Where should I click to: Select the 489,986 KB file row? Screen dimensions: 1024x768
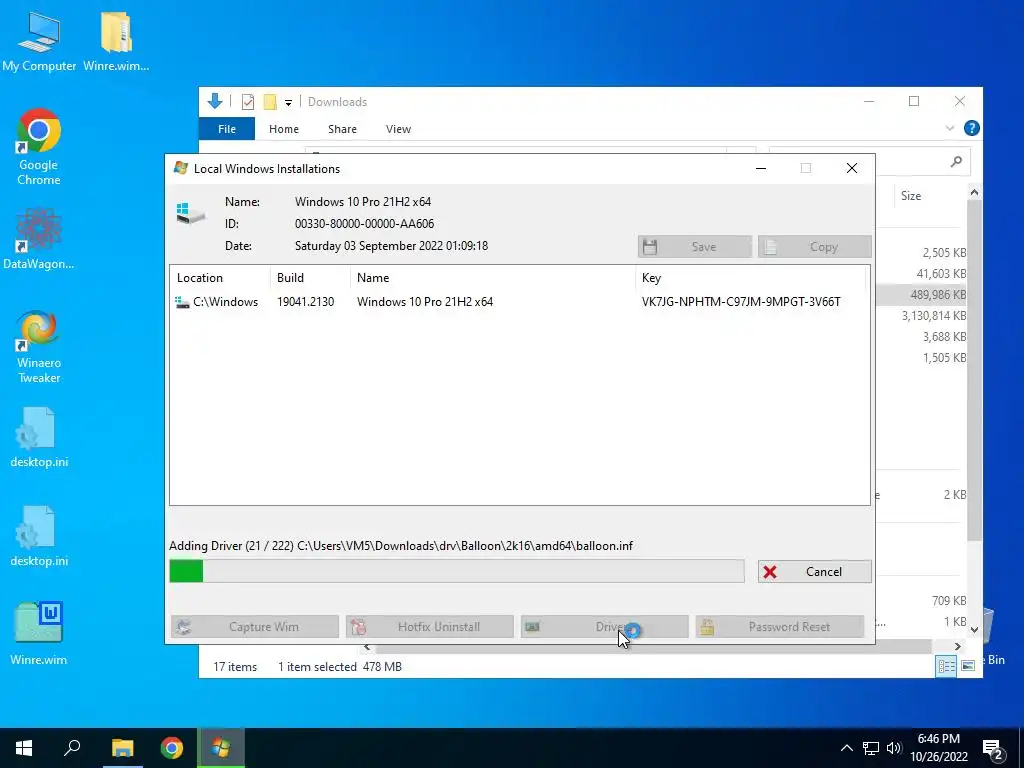coord(922,295)
